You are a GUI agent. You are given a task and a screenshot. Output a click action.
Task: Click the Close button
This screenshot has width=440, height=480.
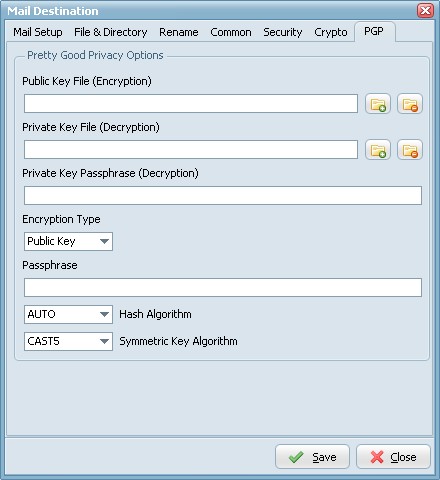pyautogui.click(x=393, y=457)
